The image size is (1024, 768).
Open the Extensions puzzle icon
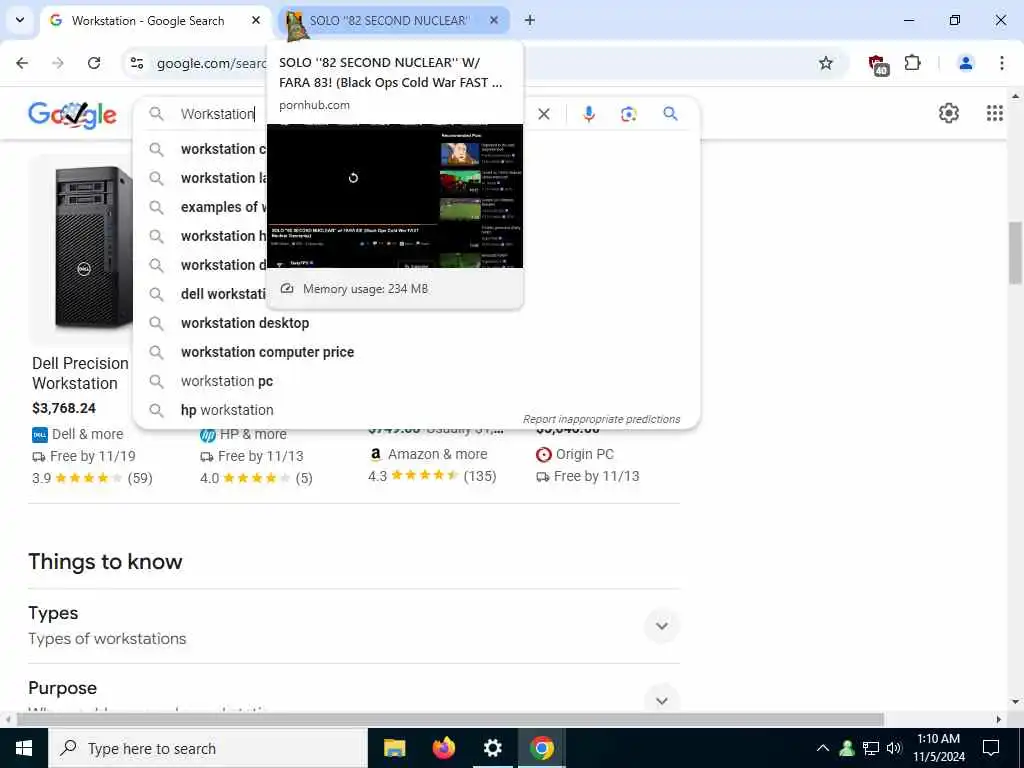point(912,63)
